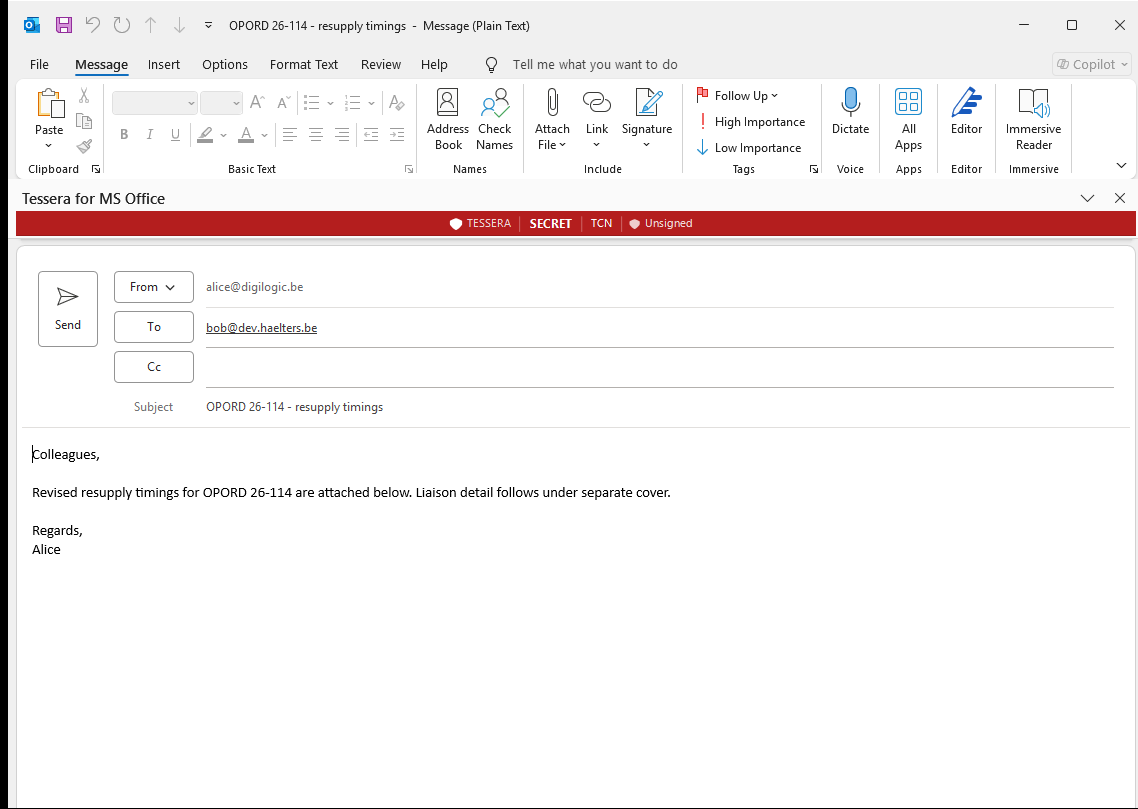Toggle Bold formatting

[124, 134]
